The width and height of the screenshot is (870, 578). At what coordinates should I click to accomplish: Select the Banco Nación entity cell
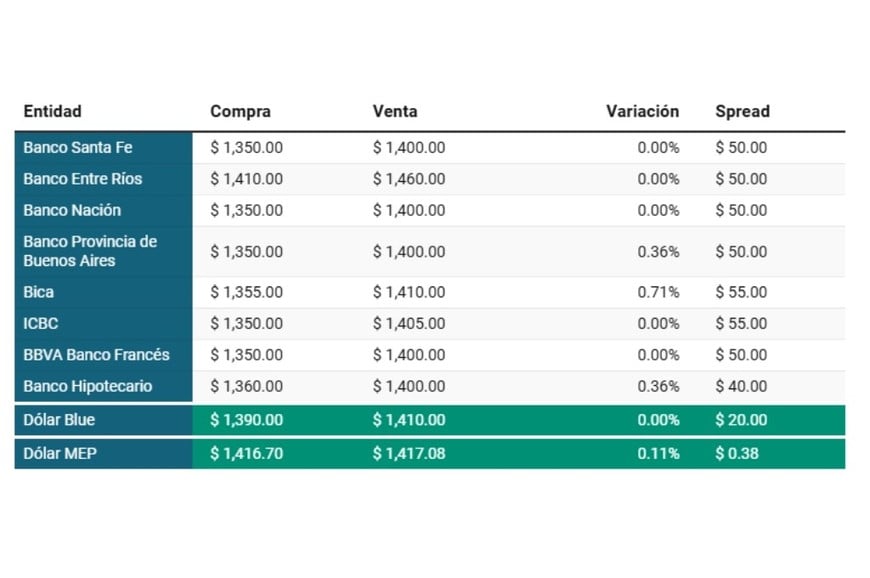click(72, 211)
